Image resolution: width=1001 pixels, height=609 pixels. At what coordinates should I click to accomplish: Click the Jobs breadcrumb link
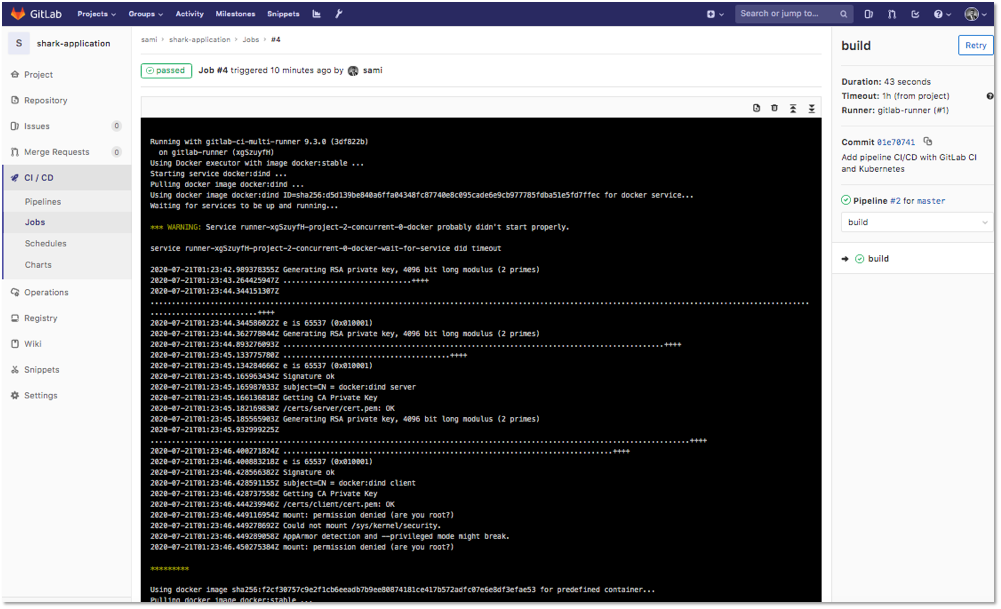251,40
